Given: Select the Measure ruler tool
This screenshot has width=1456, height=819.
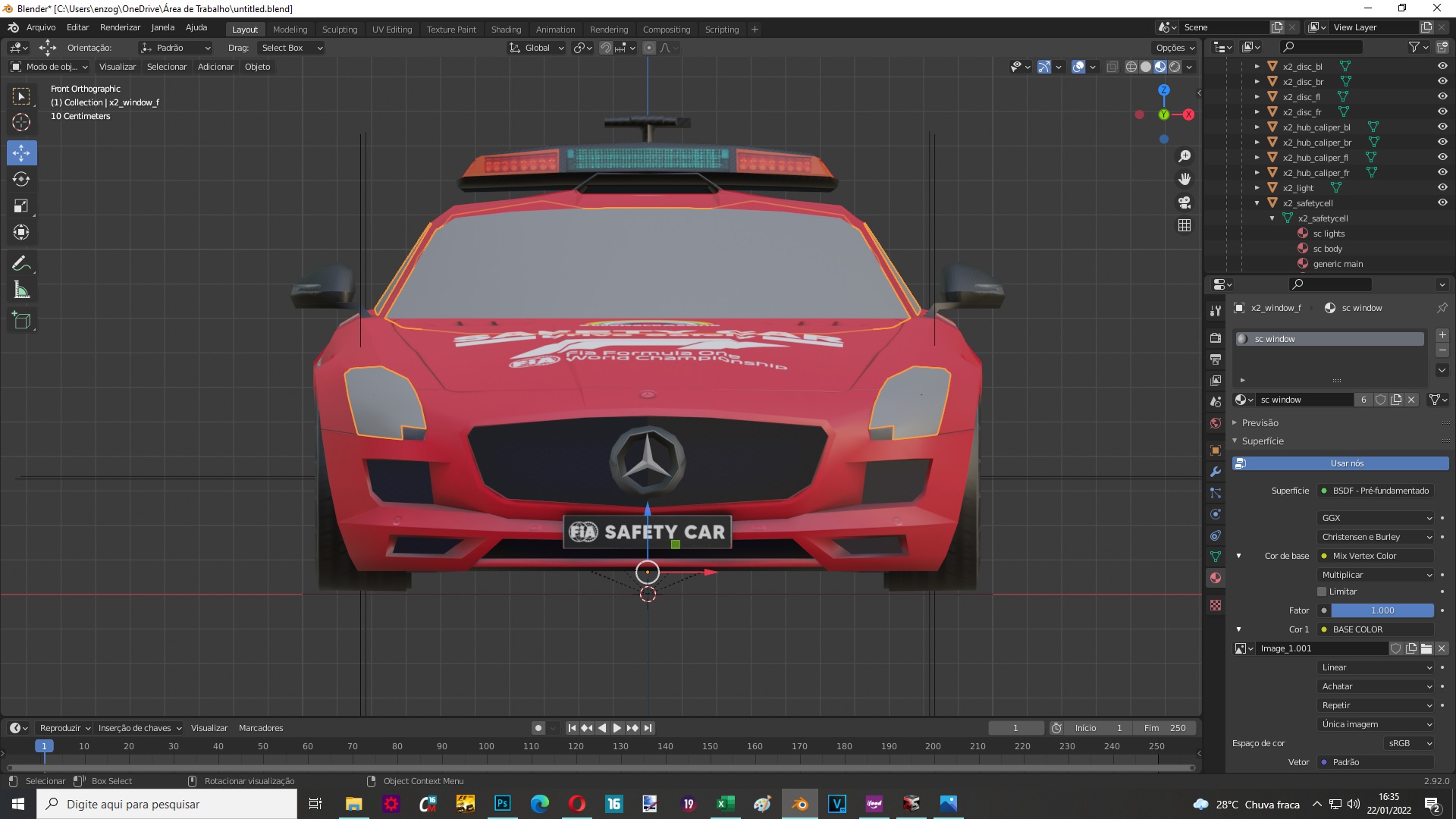Looking at the screenshot, I should [21, 290].
